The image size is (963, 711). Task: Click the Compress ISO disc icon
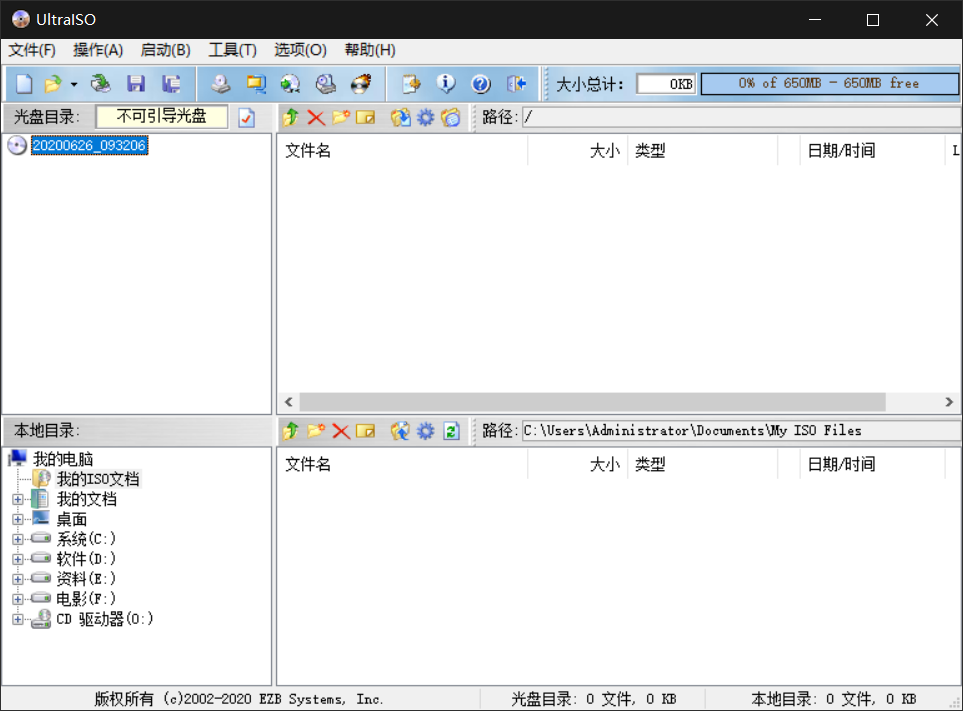tap(290, 84)
